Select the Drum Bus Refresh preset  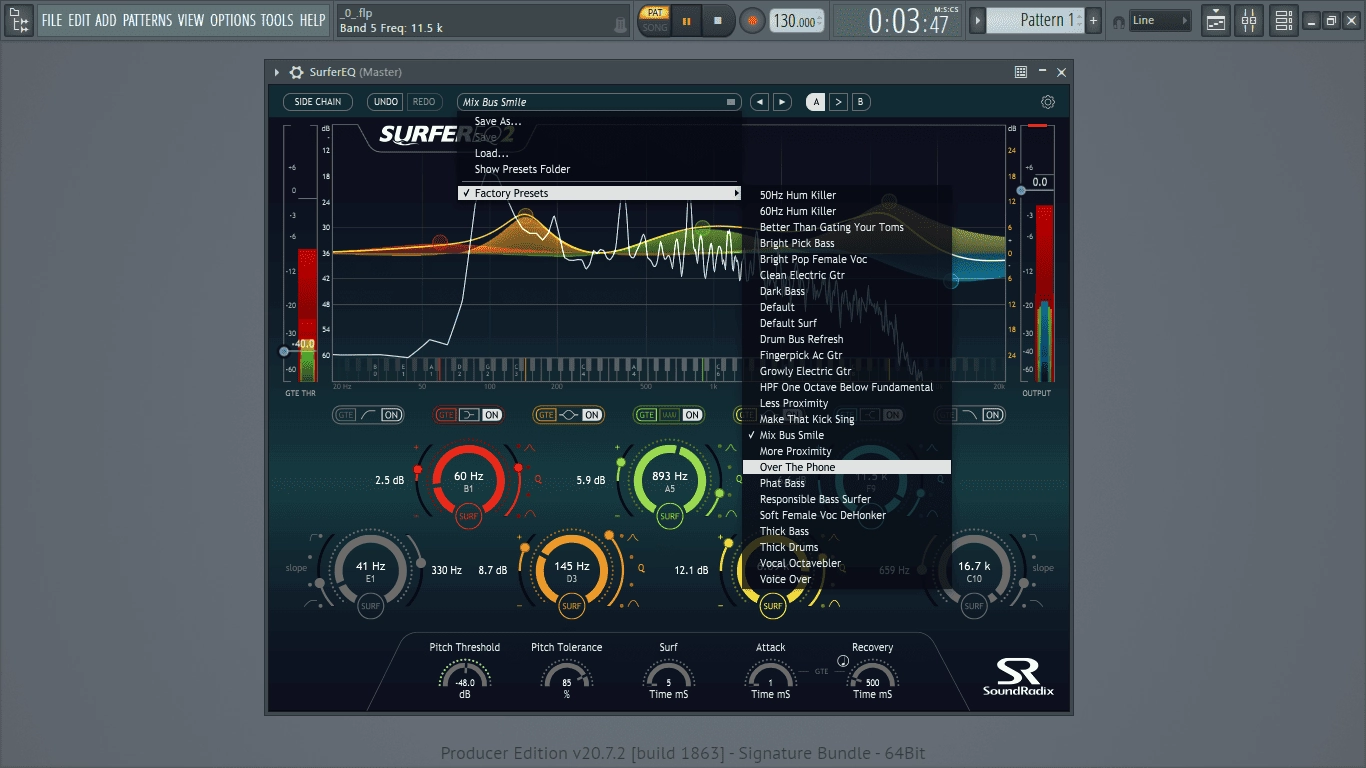(847, 339)
